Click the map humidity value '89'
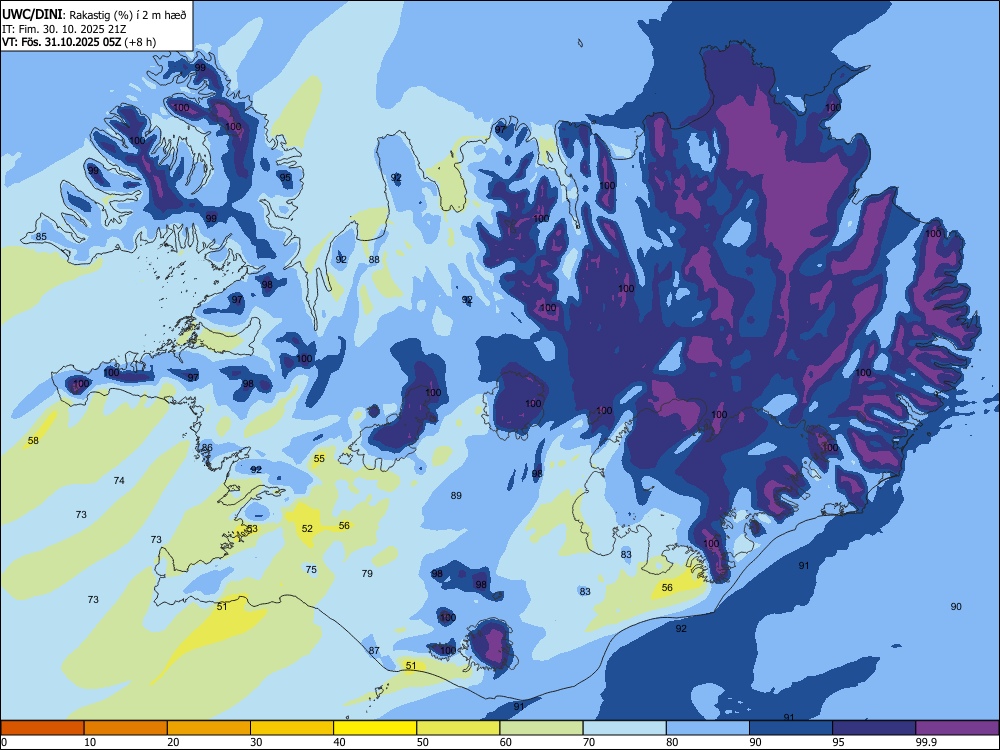 [456, 496]
